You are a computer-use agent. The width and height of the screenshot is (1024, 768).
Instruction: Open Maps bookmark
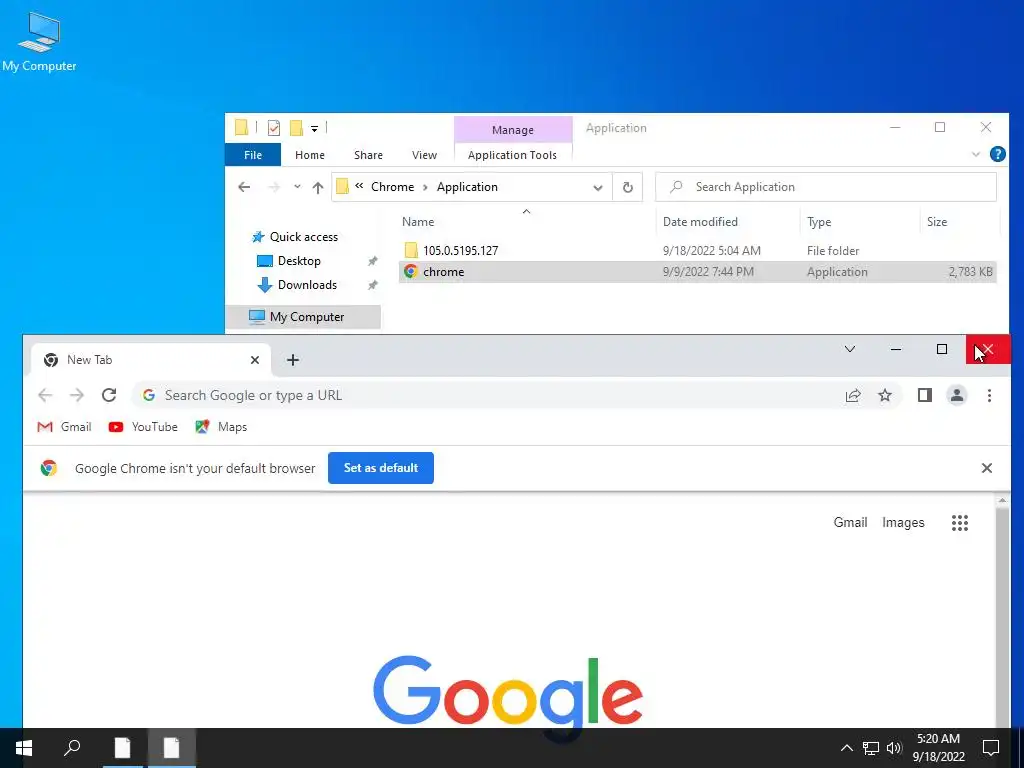(221, 427)
